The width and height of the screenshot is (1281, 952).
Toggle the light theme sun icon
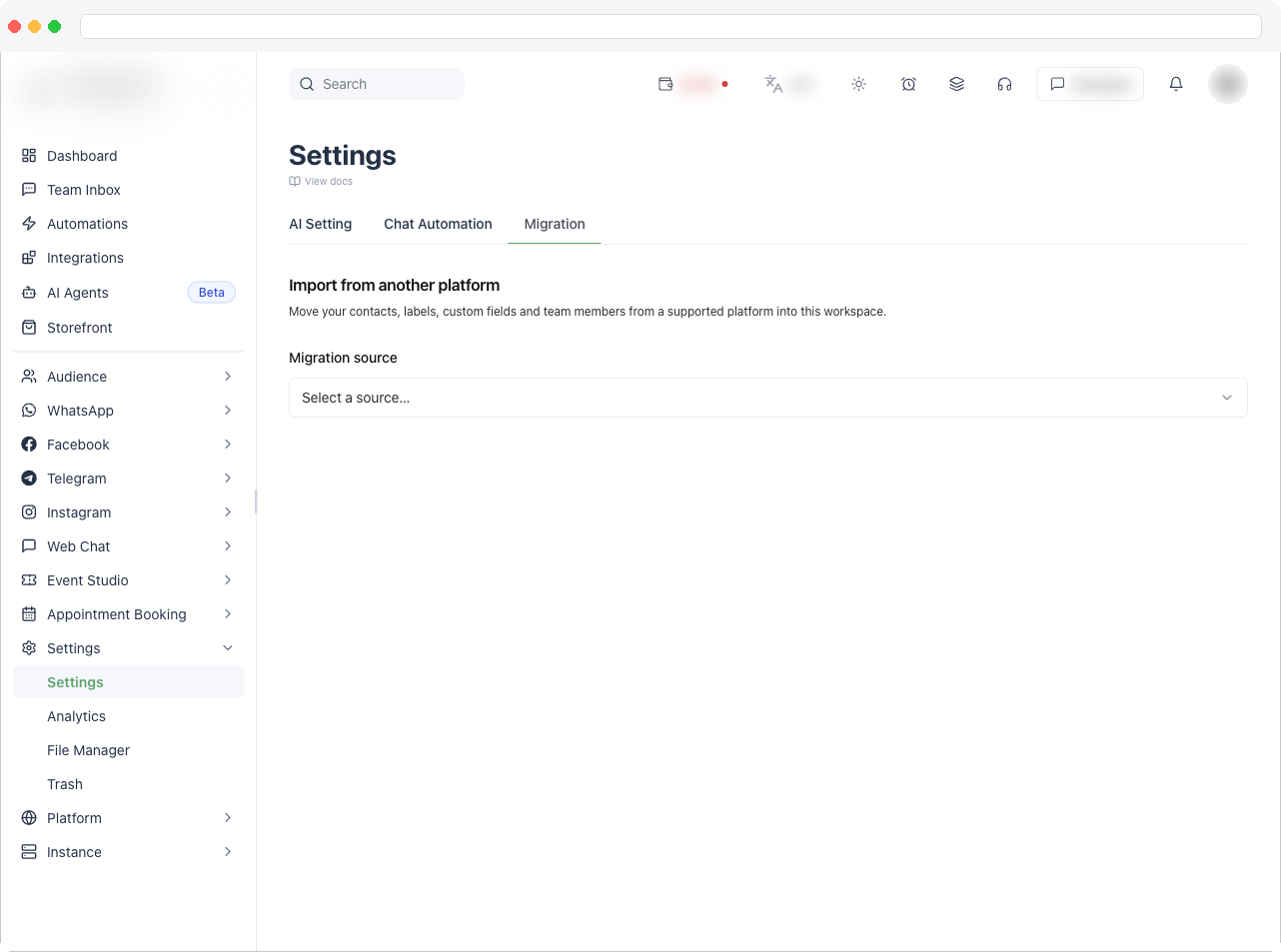[x=858, y=84]
